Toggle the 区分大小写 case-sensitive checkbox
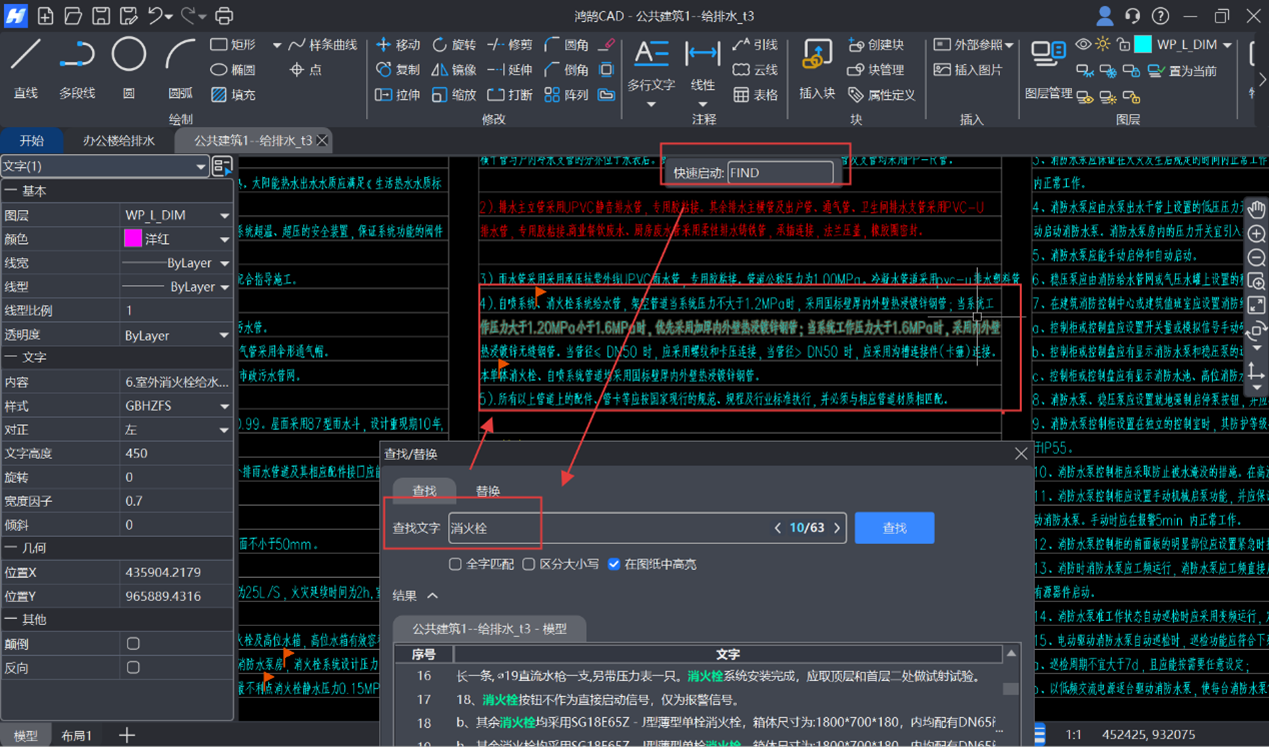Screen dimensions: 1269x747 (529, 564)
